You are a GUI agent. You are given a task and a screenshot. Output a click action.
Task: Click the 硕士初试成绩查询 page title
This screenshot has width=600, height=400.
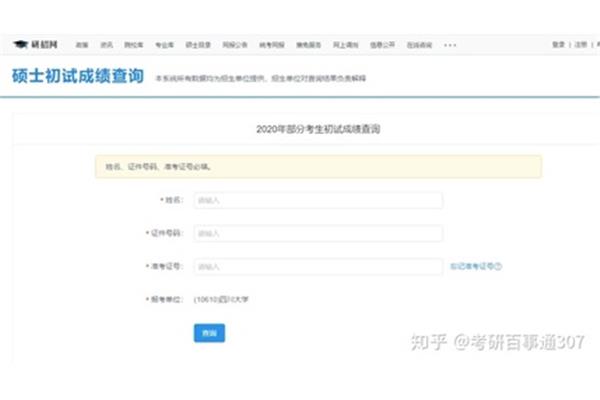[x=78, y=76]
